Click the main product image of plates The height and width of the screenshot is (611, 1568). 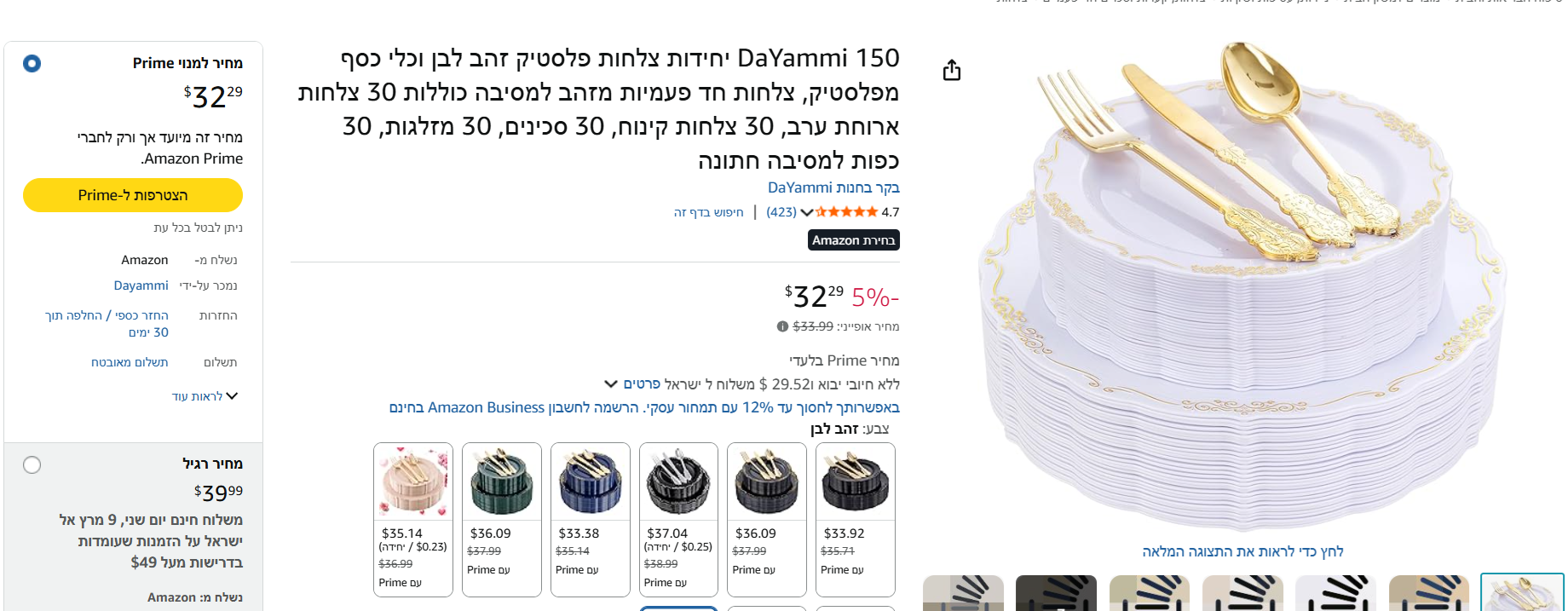click(x=1242, y=285)
